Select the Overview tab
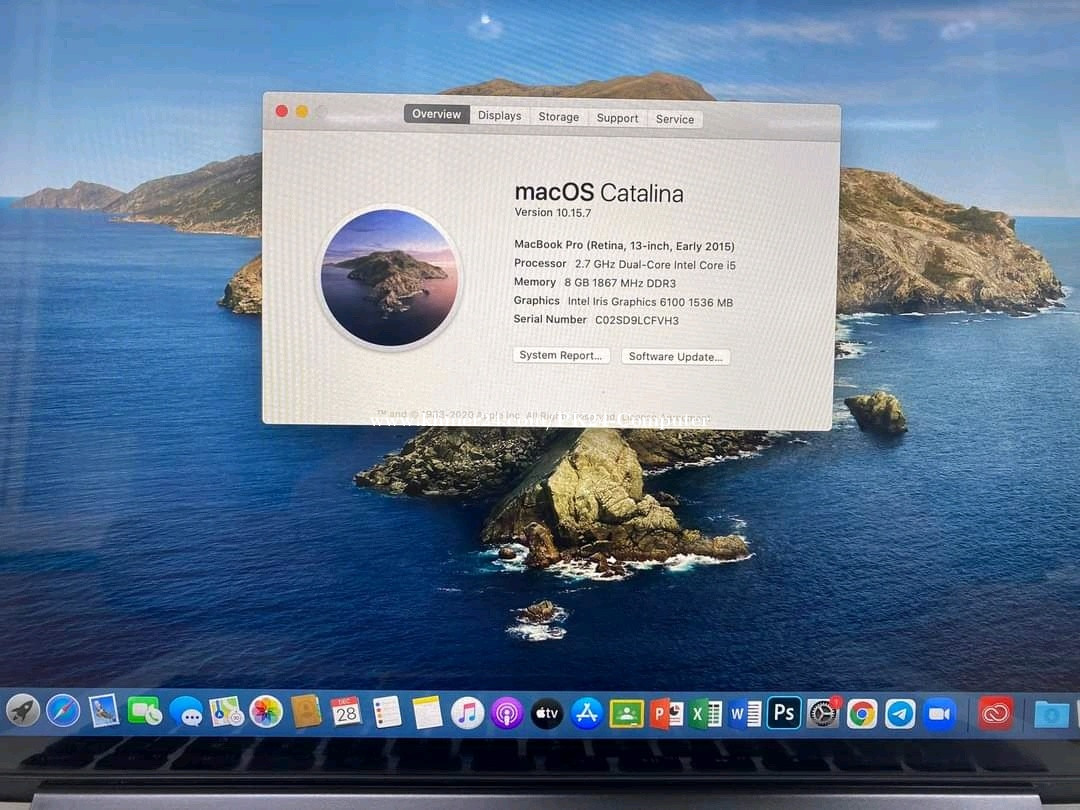Screen dimensions: 1080x810 pyautogui.click(x=437, y=114)
